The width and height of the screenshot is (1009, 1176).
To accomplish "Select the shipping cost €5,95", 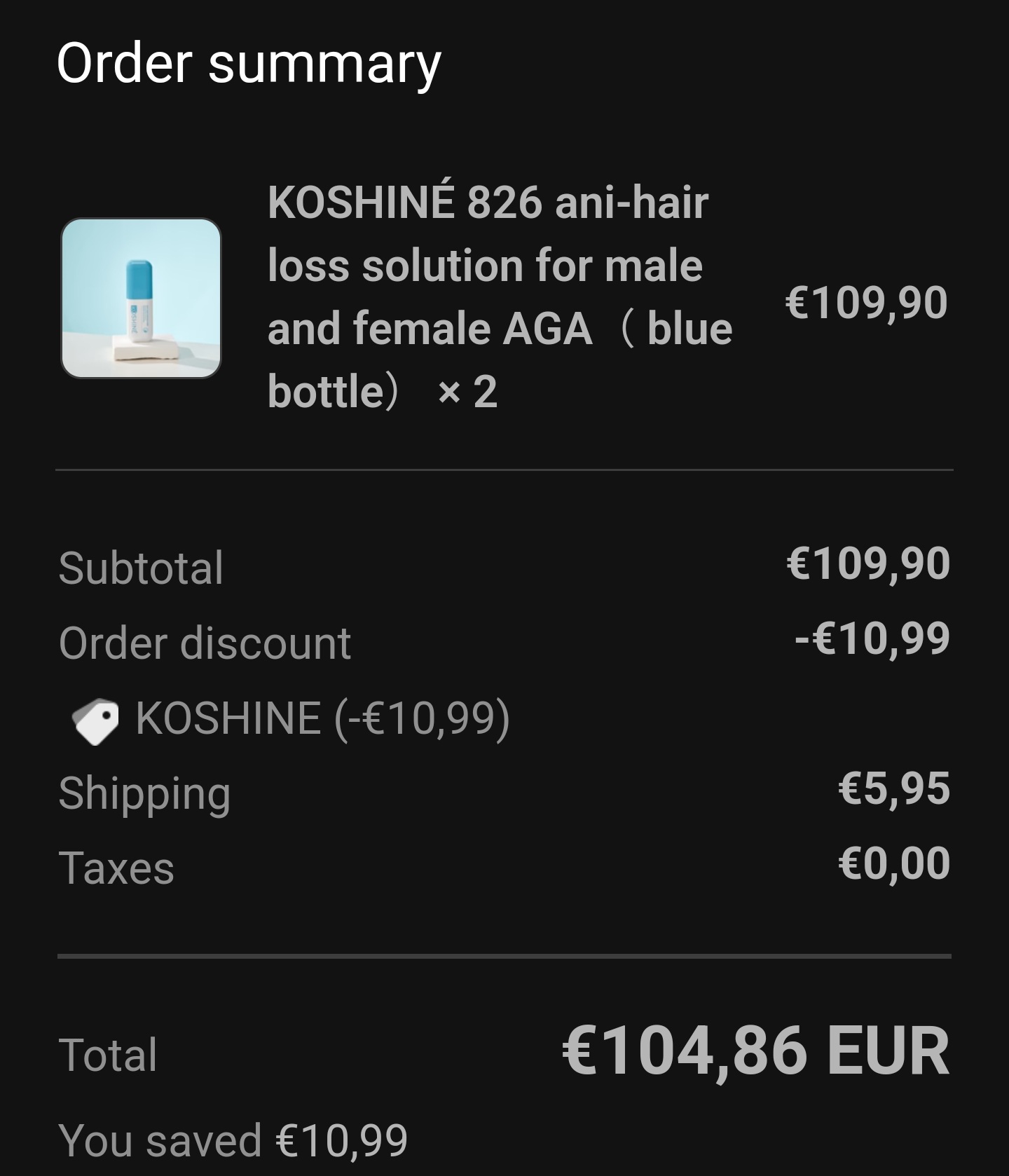I will pos(893,788).
